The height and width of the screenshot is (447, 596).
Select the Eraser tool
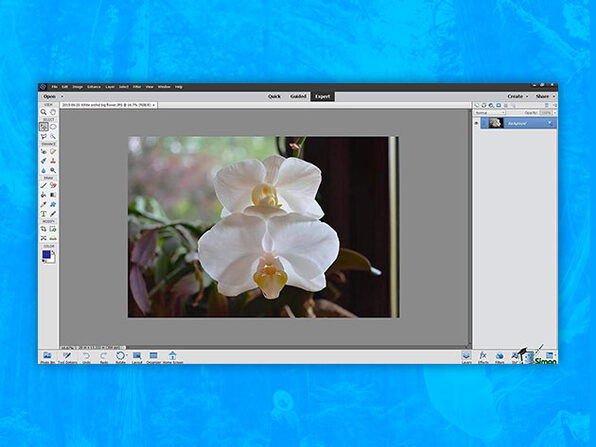(53, 185)
